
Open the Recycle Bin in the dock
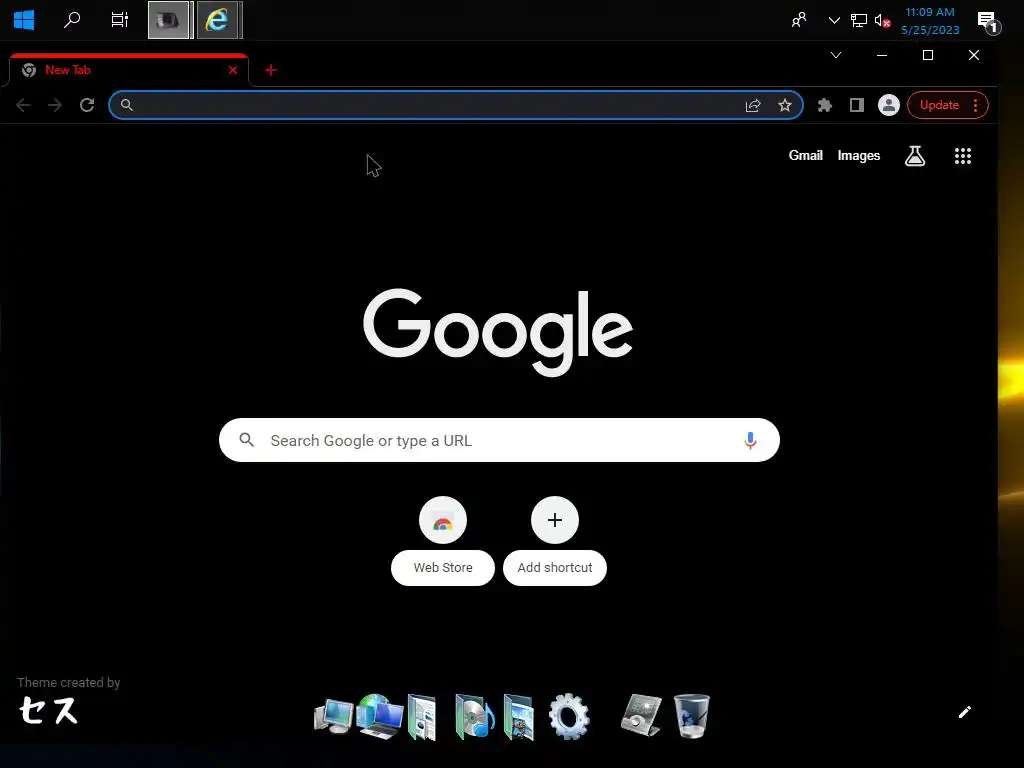pyautogui.click(x=692, y=716)
